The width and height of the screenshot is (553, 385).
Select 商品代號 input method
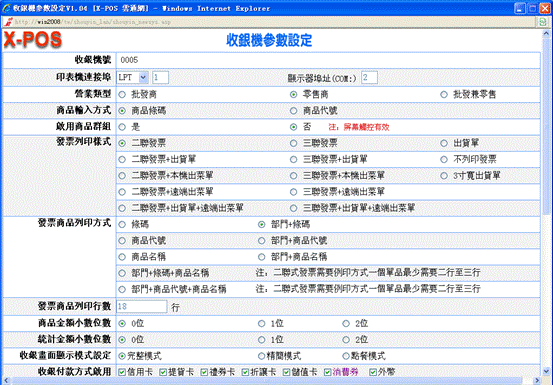coord(293,111)
